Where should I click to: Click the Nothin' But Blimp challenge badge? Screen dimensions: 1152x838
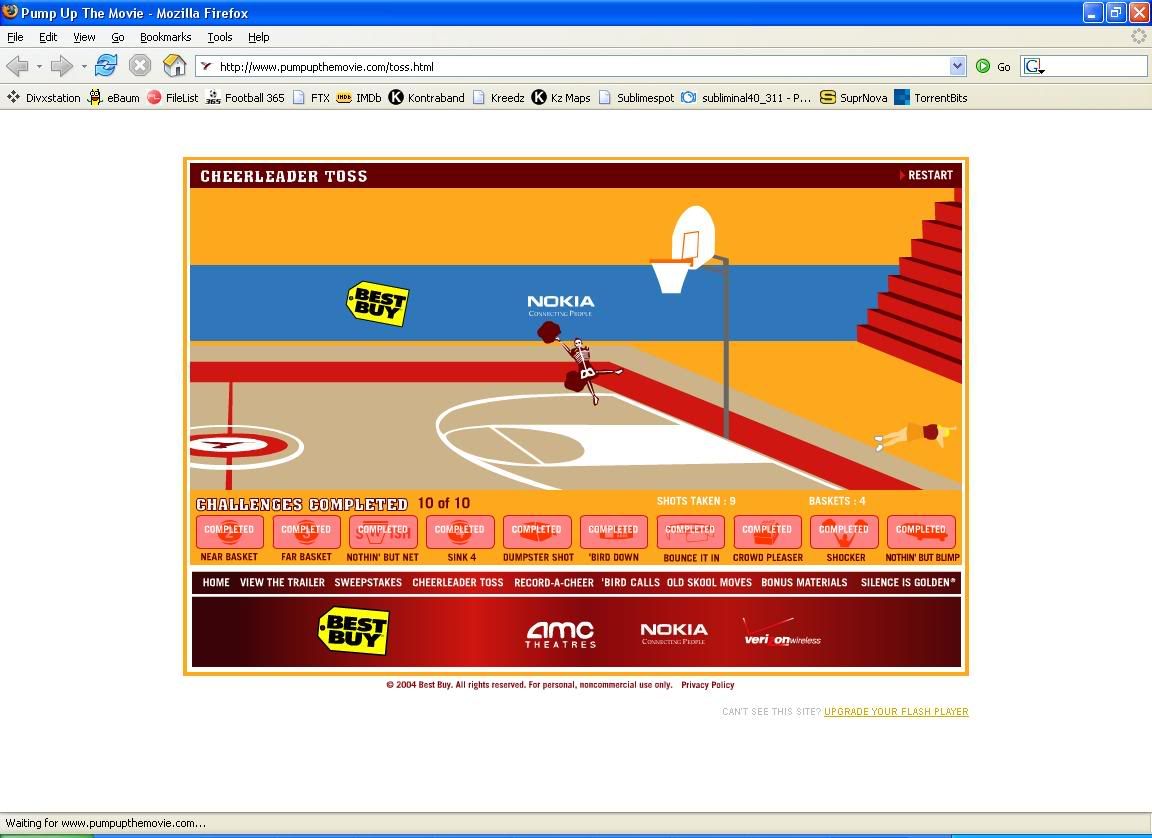click(x=921, y=532)
